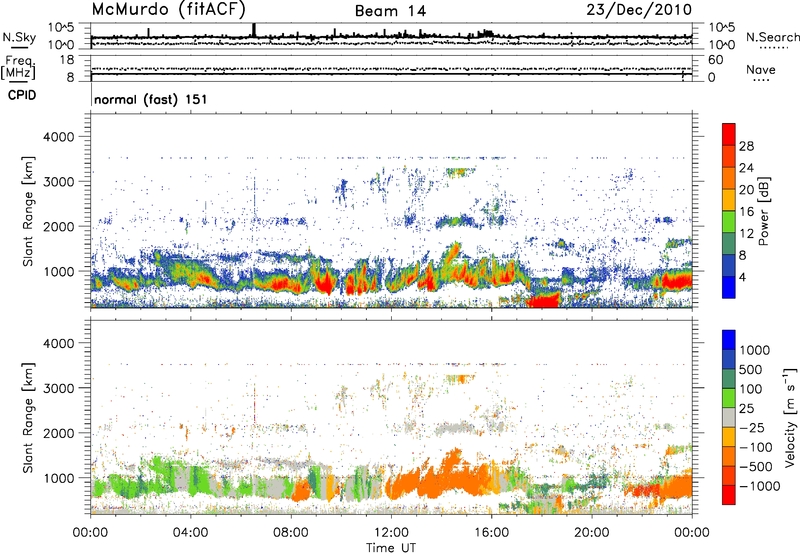Viewport: 800px width, 554px height.
Task: Click the "4000" tick on the power panel
Action: [58, 137]
